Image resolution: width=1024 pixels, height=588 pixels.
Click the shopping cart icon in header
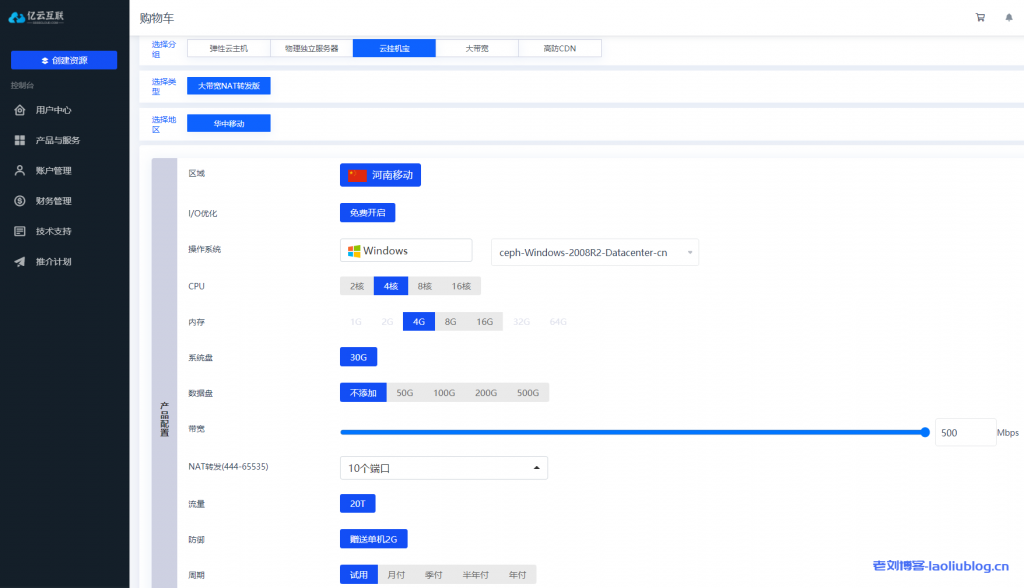click(980, 18)
